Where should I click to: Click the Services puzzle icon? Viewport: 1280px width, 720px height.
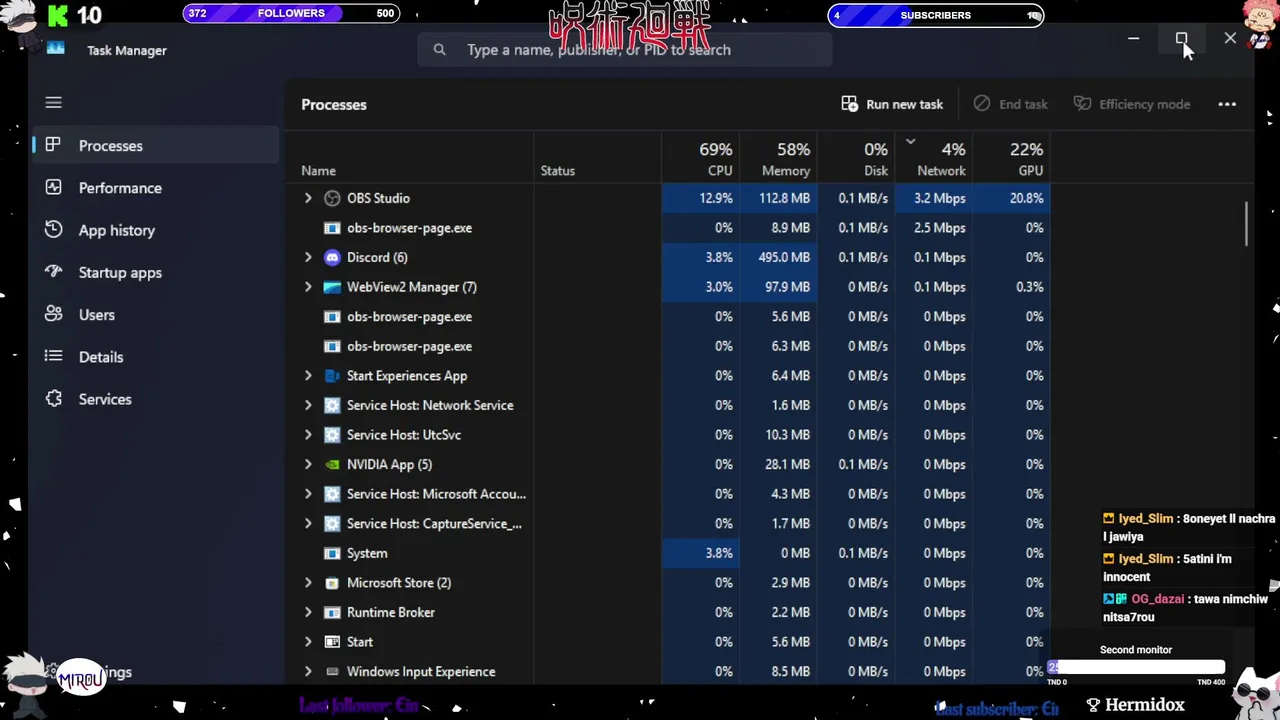pyautogui.click(x=54, y=398)
